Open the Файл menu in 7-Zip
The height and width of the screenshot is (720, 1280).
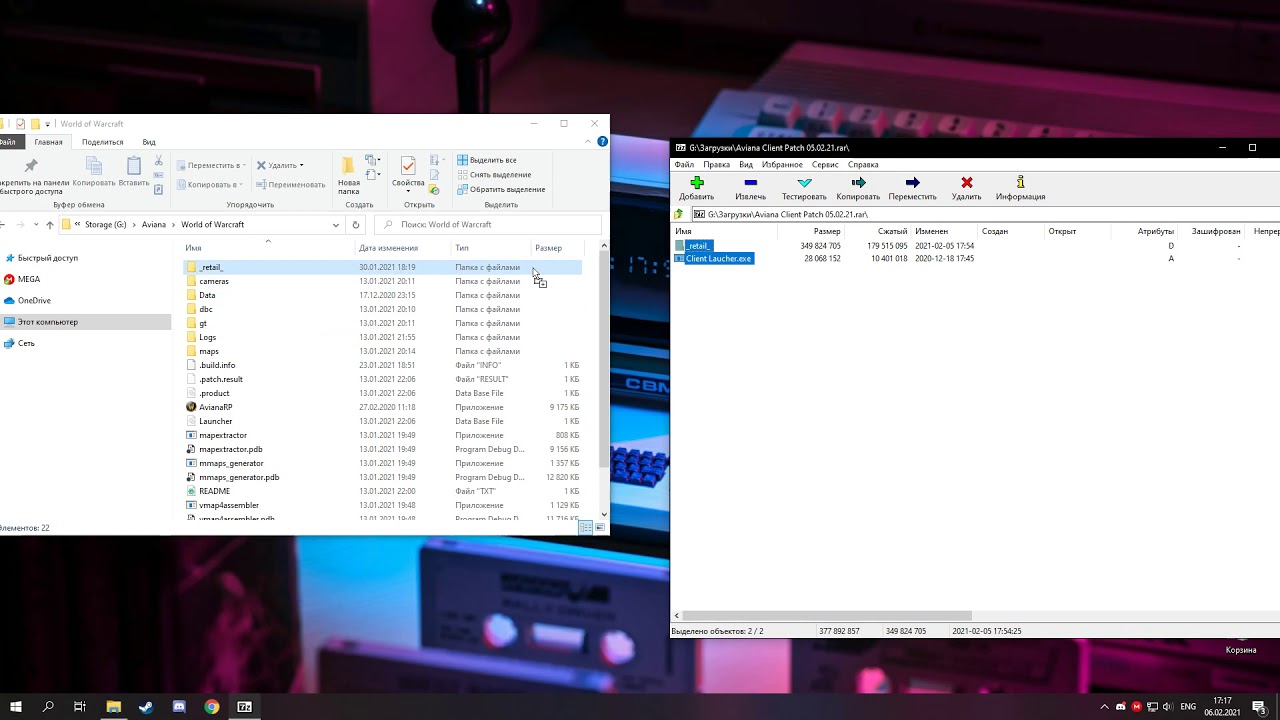[684, 165]
